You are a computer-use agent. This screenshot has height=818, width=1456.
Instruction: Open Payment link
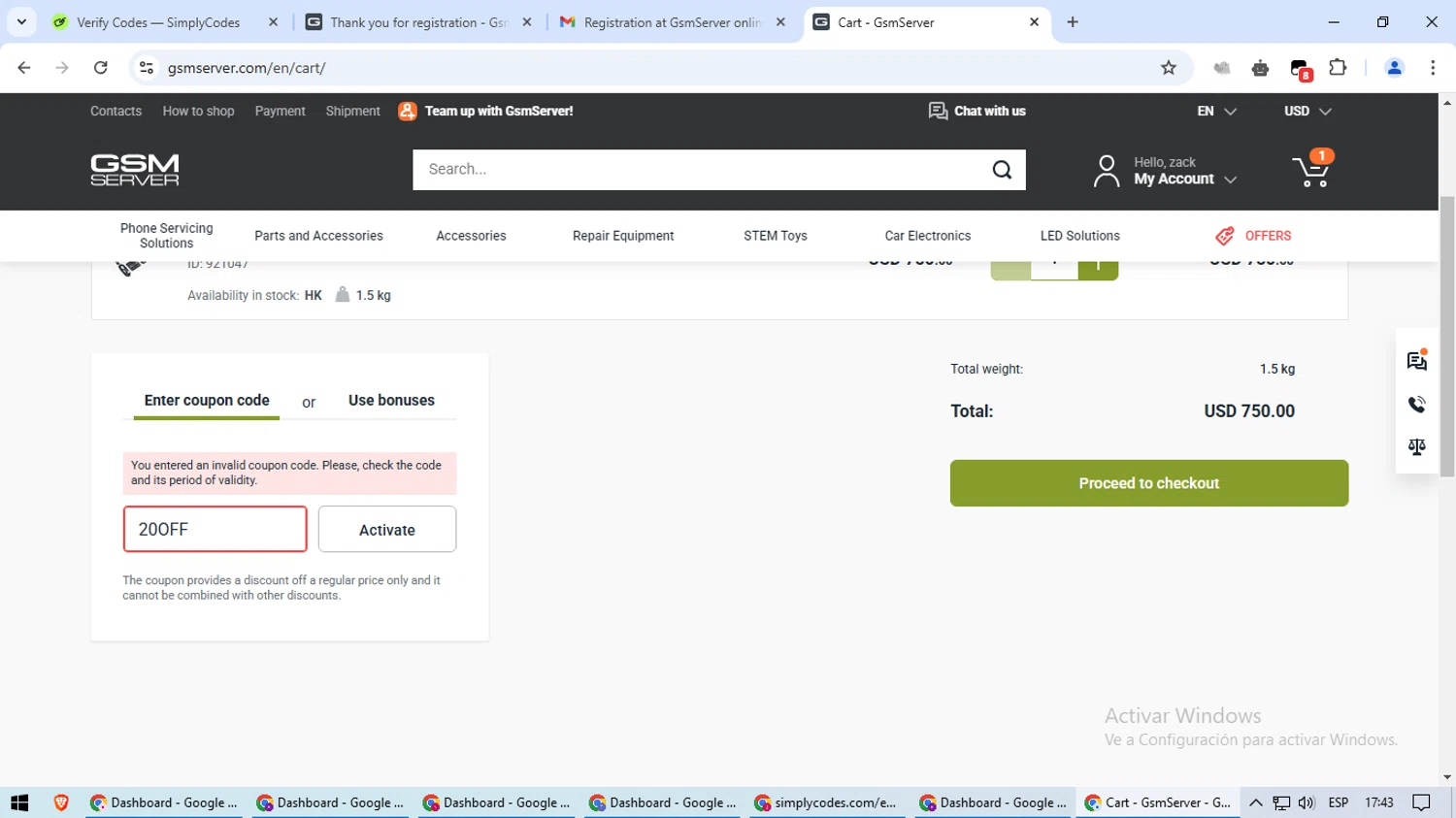point(281,112)
